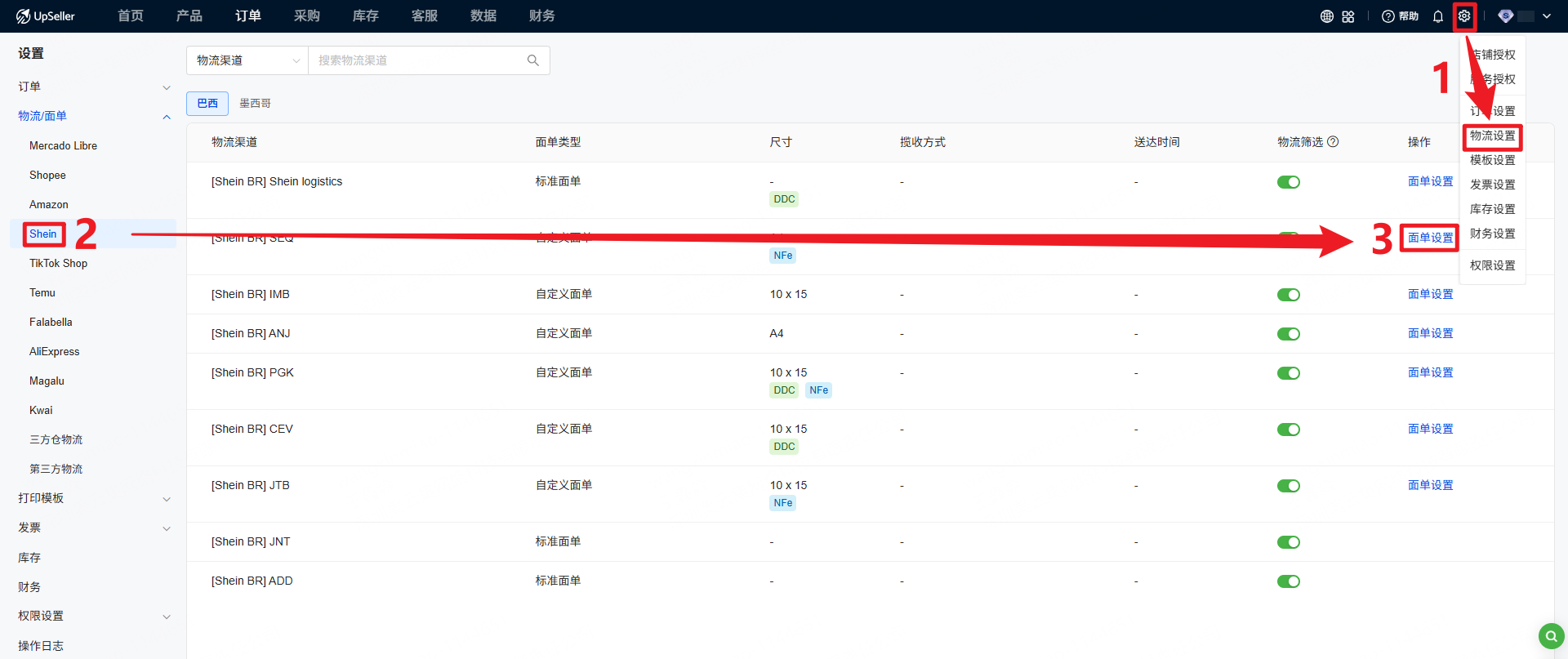Open the language globe icon
1568x659 pixels.
coord(1327,16)
